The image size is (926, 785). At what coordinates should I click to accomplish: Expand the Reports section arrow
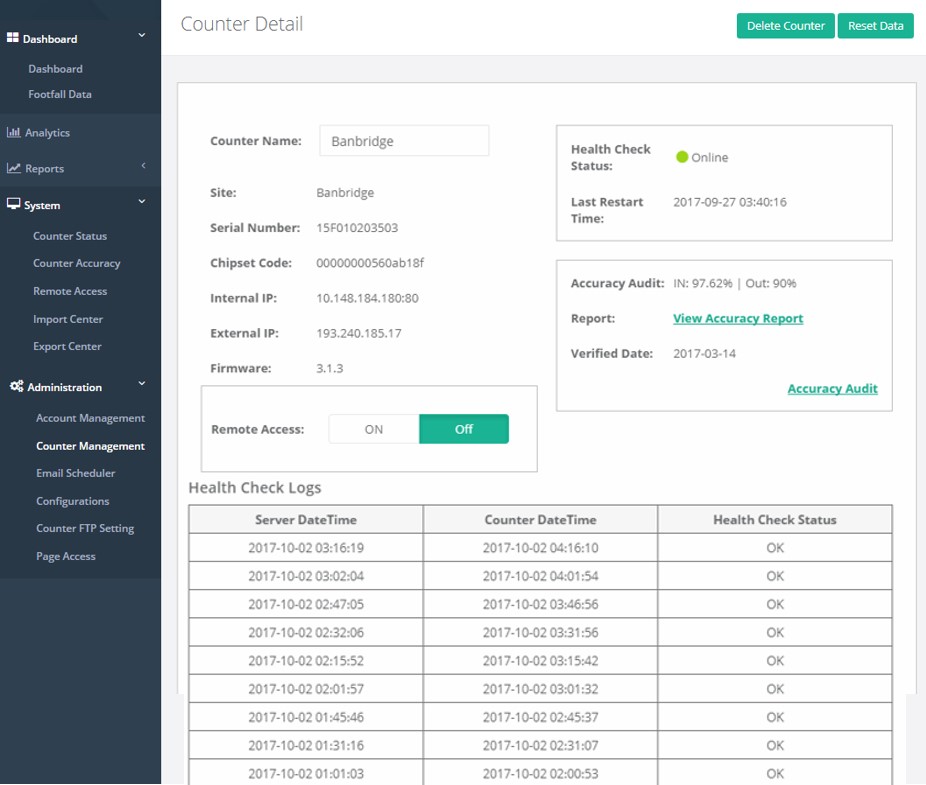pos(143,166)
